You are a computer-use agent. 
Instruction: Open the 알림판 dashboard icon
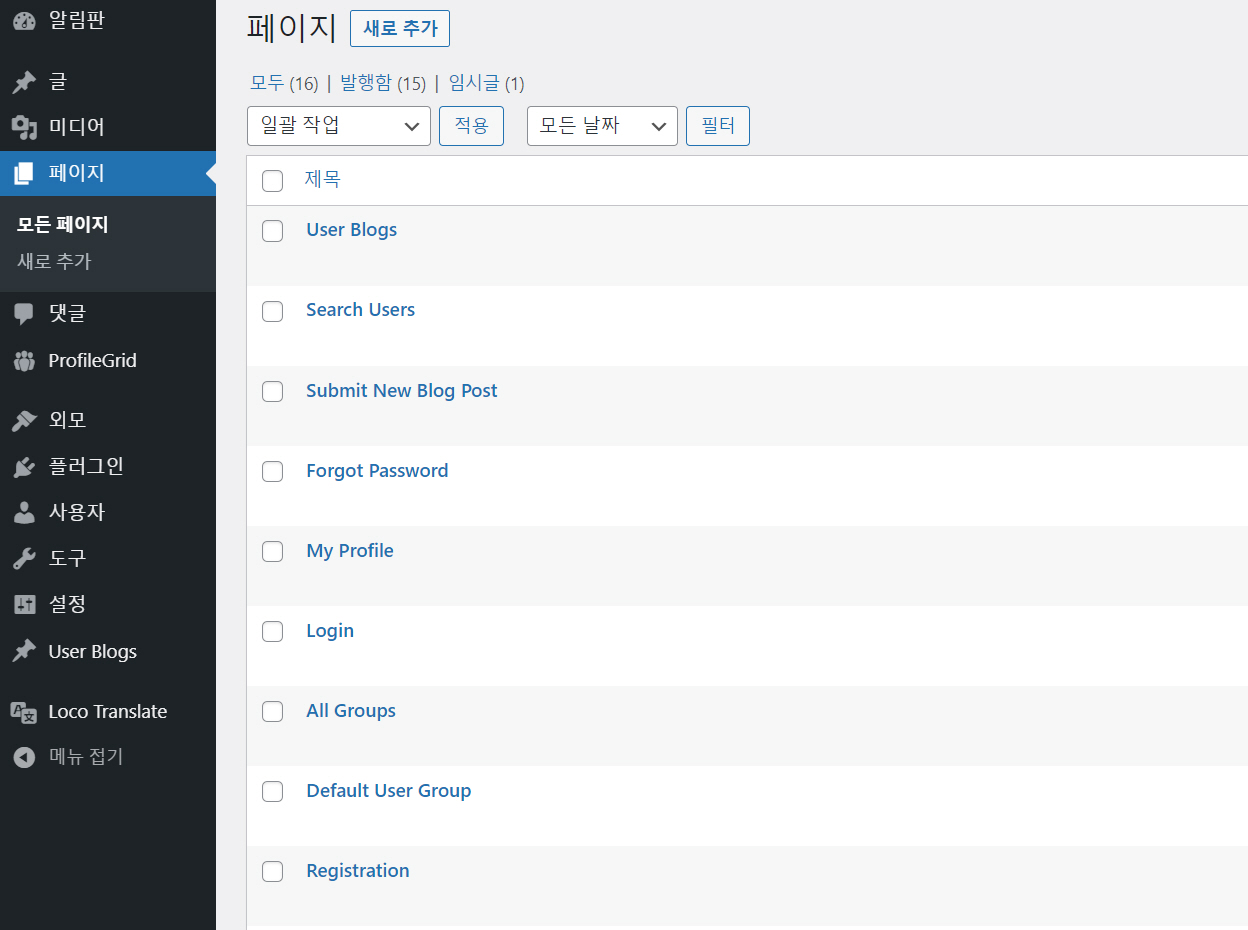(x=24, y=20)
